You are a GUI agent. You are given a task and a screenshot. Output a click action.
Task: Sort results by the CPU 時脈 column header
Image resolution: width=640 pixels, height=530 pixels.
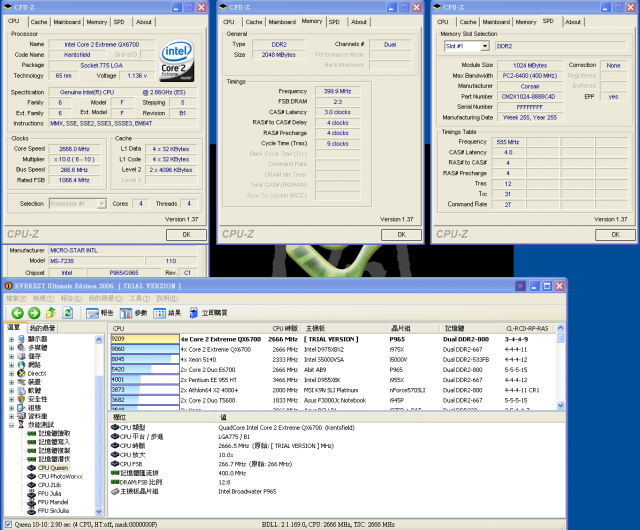point(285,328)
